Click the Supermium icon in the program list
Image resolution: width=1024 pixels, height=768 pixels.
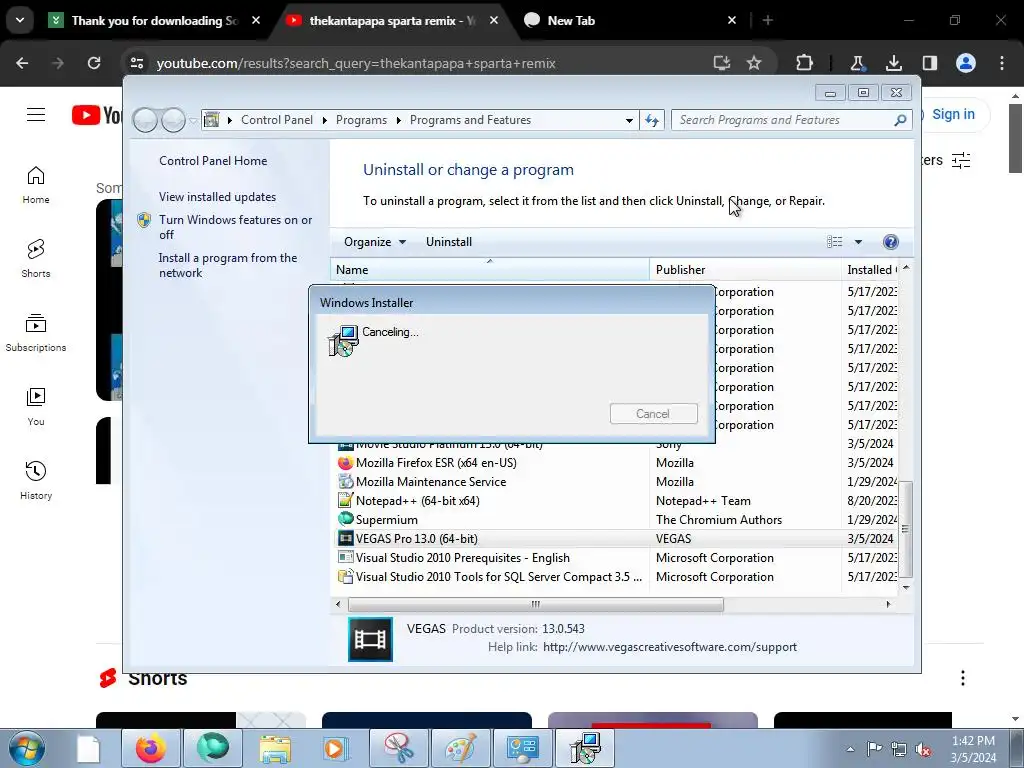pyautogui.click(x=345, y=519)
